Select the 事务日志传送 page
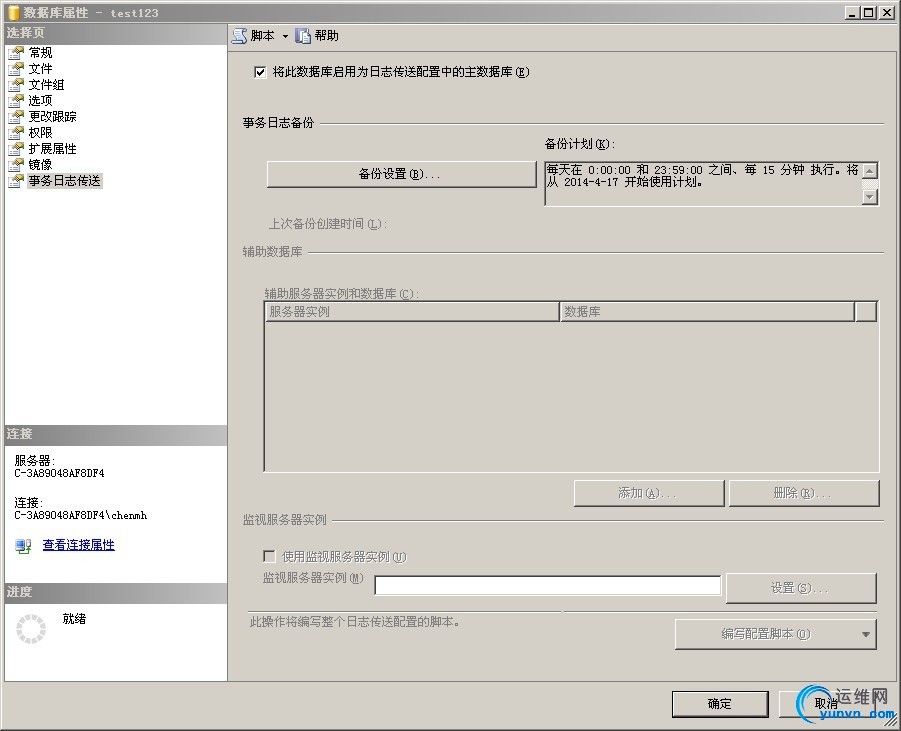This screenshot has width=901, height=731. pyautogui.click(x=64, y=181)
